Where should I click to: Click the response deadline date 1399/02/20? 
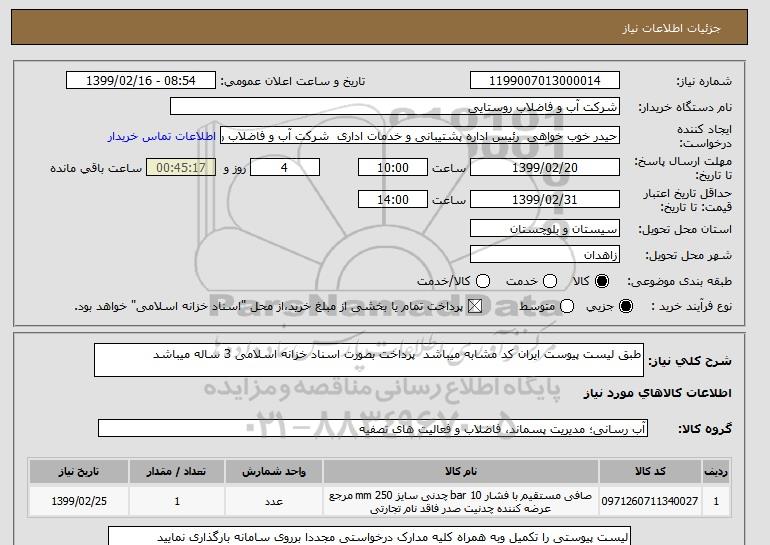coord(545,167)
